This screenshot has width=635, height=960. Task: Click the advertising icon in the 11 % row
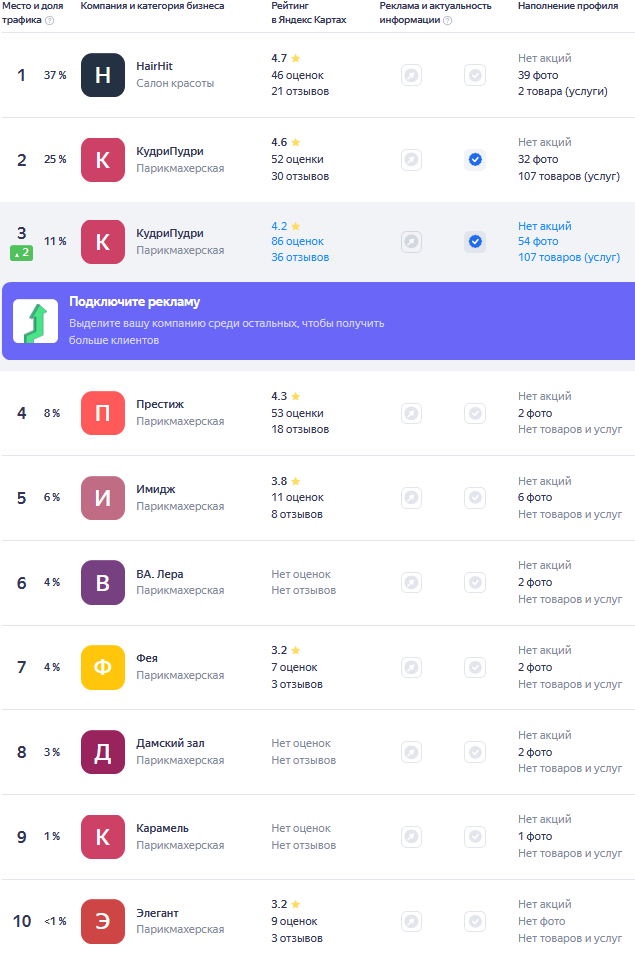pos(411,242)
